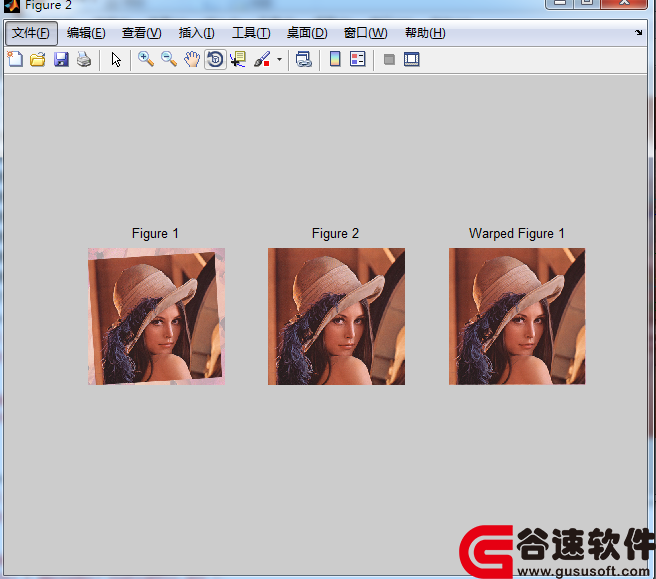Activate the Zoom Out magnifier tool
Viewport: 656px width, 579px height.
pos(169,59)
